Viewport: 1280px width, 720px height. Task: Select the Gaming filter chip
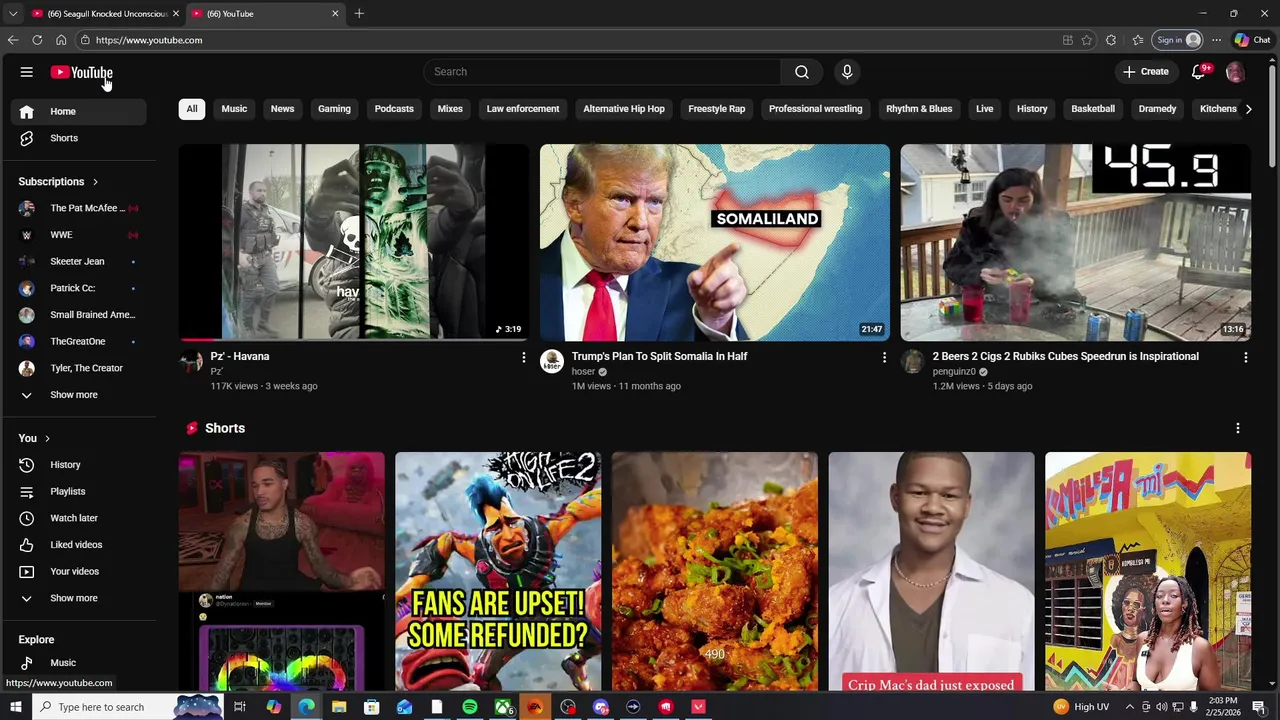click(x=334, y=109)
